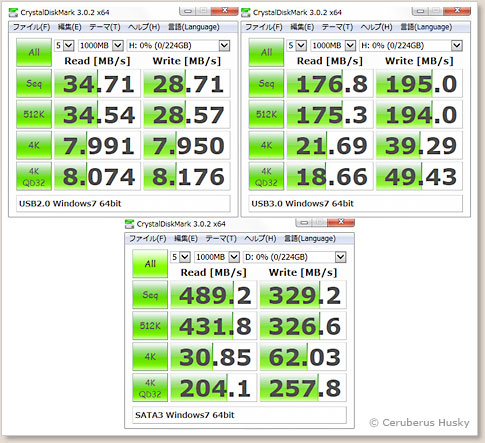The width and height of the screenshot is (485, 443).
Task: Expand 1000MB test size dropdown in USB3.0 window
Action: pos(350,45)
